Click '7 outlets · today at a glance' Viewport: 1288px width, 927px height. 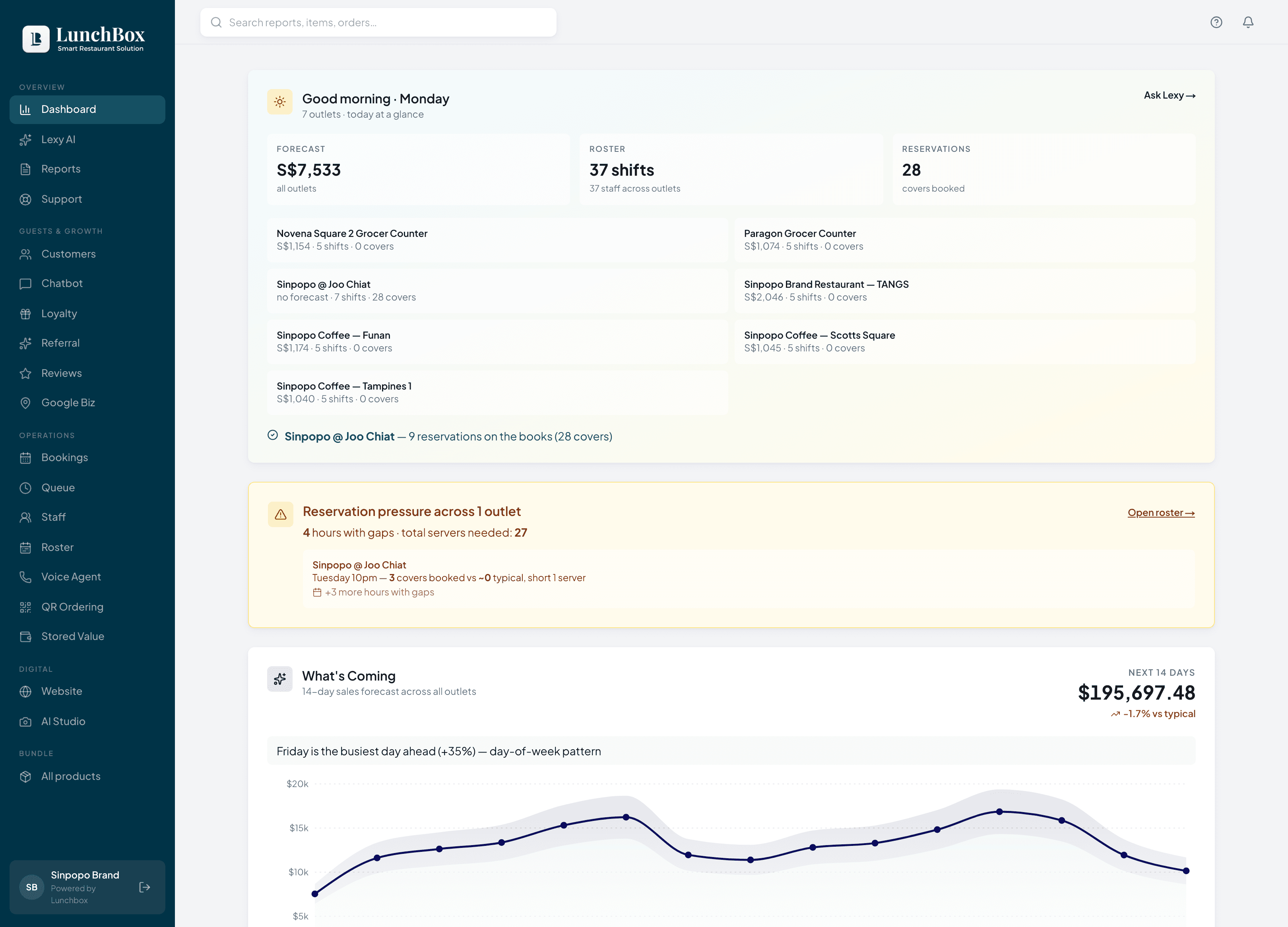363,114
